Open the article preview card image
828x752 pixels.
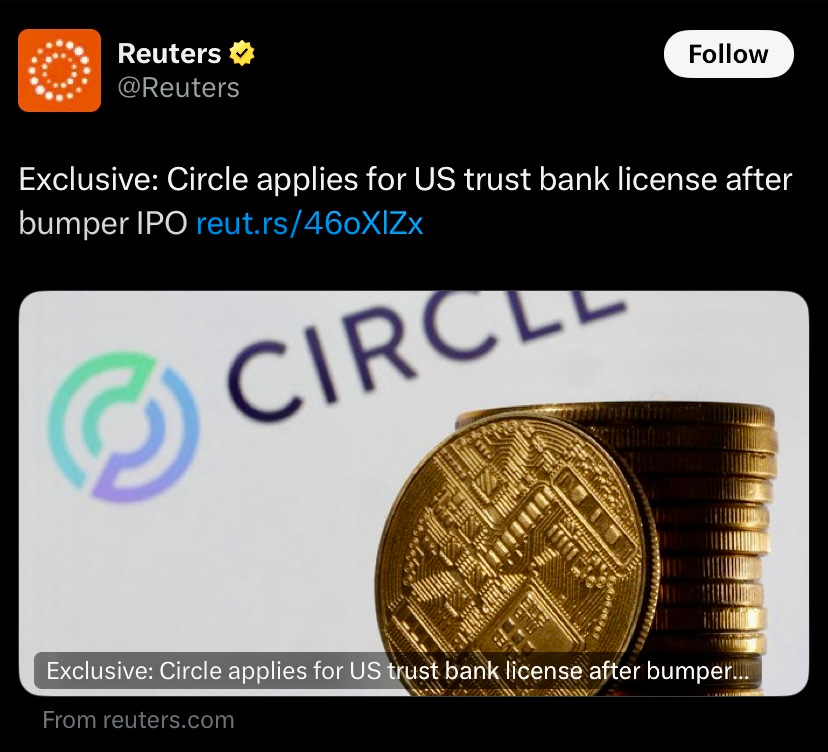[413, 493]
